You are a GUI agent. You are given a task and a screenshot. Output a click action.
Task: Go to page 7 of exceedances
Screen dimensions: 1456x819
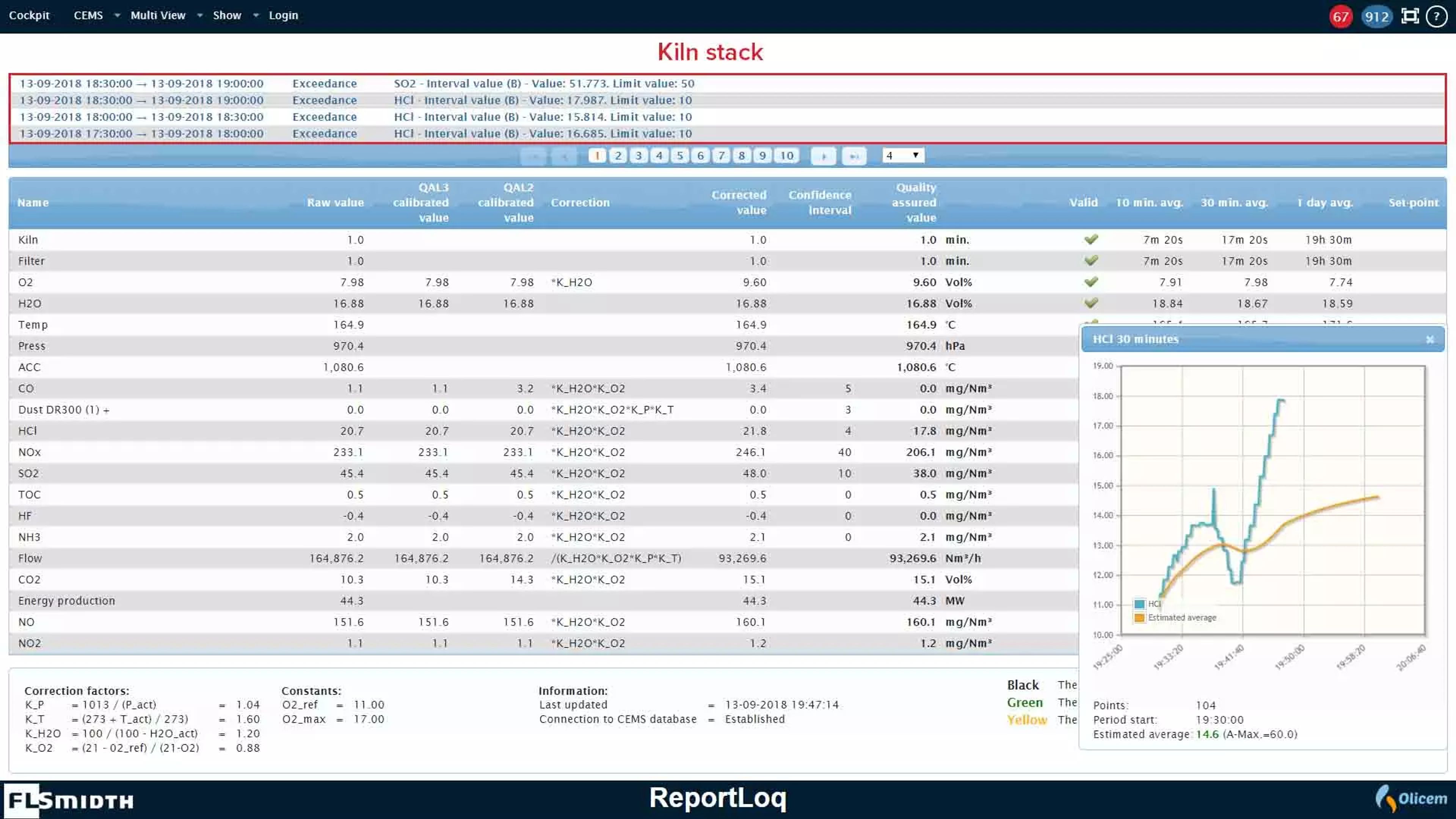721,155
